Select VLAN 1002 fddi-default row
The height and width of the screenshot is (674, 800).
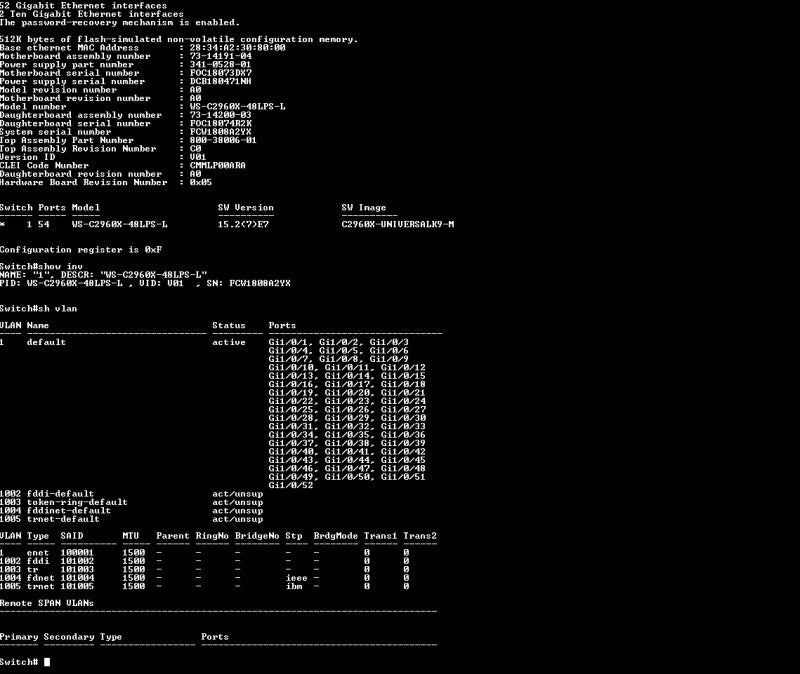point(132,494)
